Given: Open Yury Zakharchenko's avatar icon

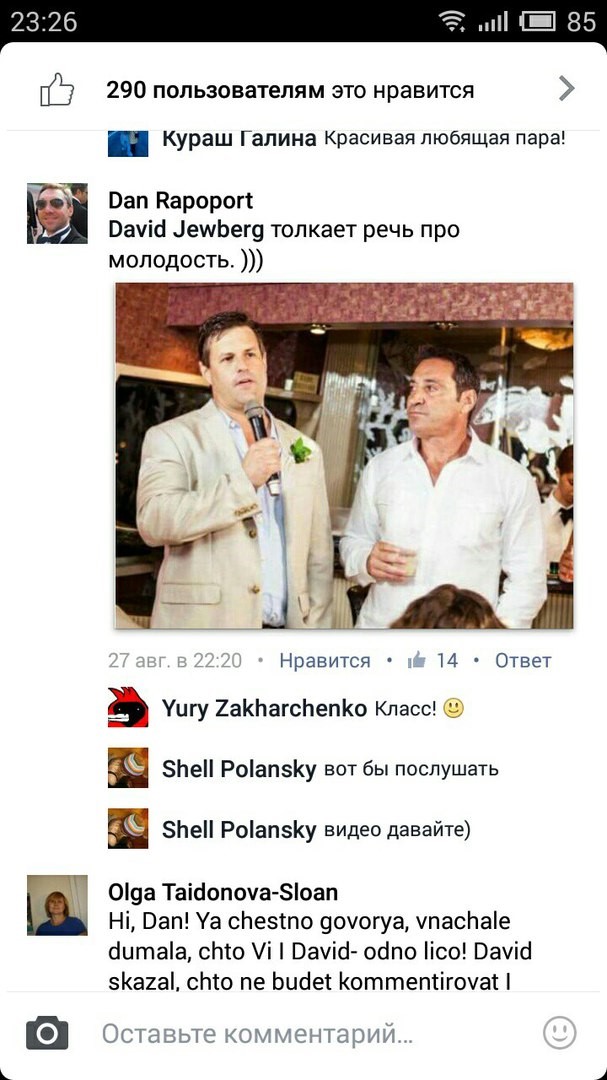Looking at the screenshot, I should coord(128,707).
